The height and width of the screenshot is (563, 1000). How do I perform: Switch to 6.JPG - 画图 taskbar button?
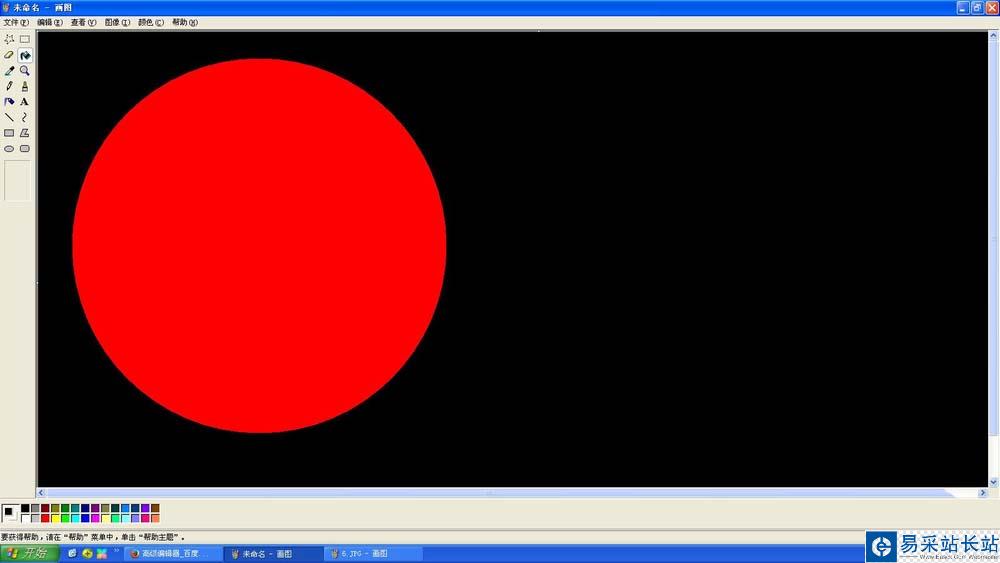coord(374,553)
